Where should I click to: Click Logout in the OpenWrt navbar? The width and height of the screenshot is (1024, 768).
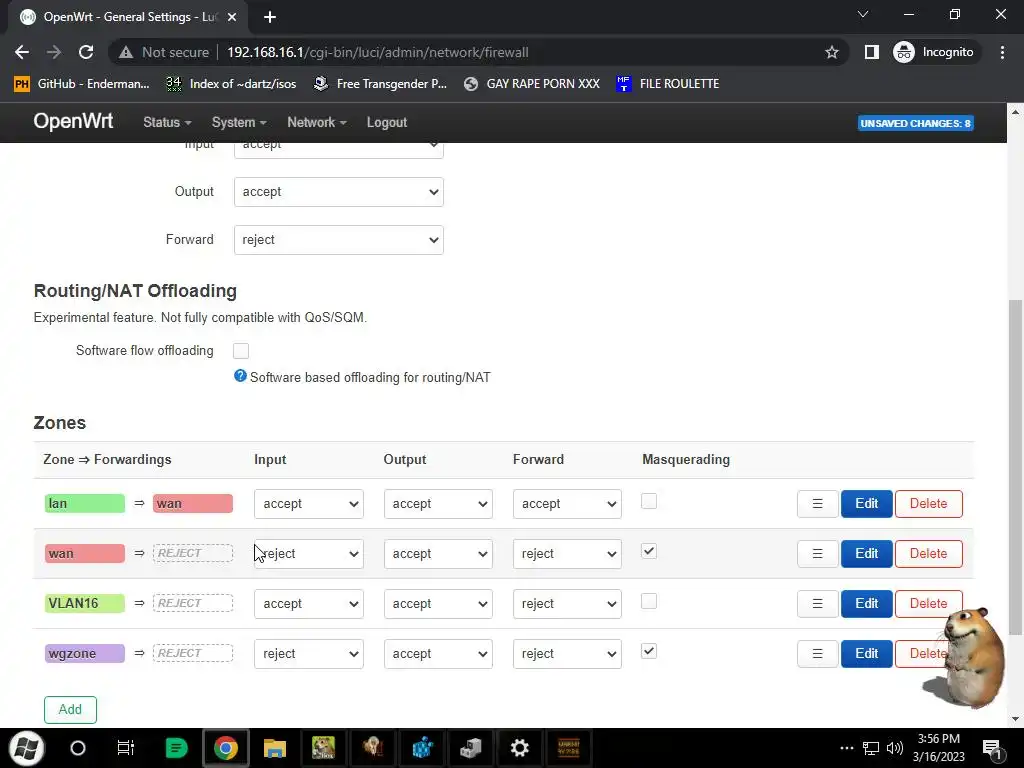click(387, 122)
